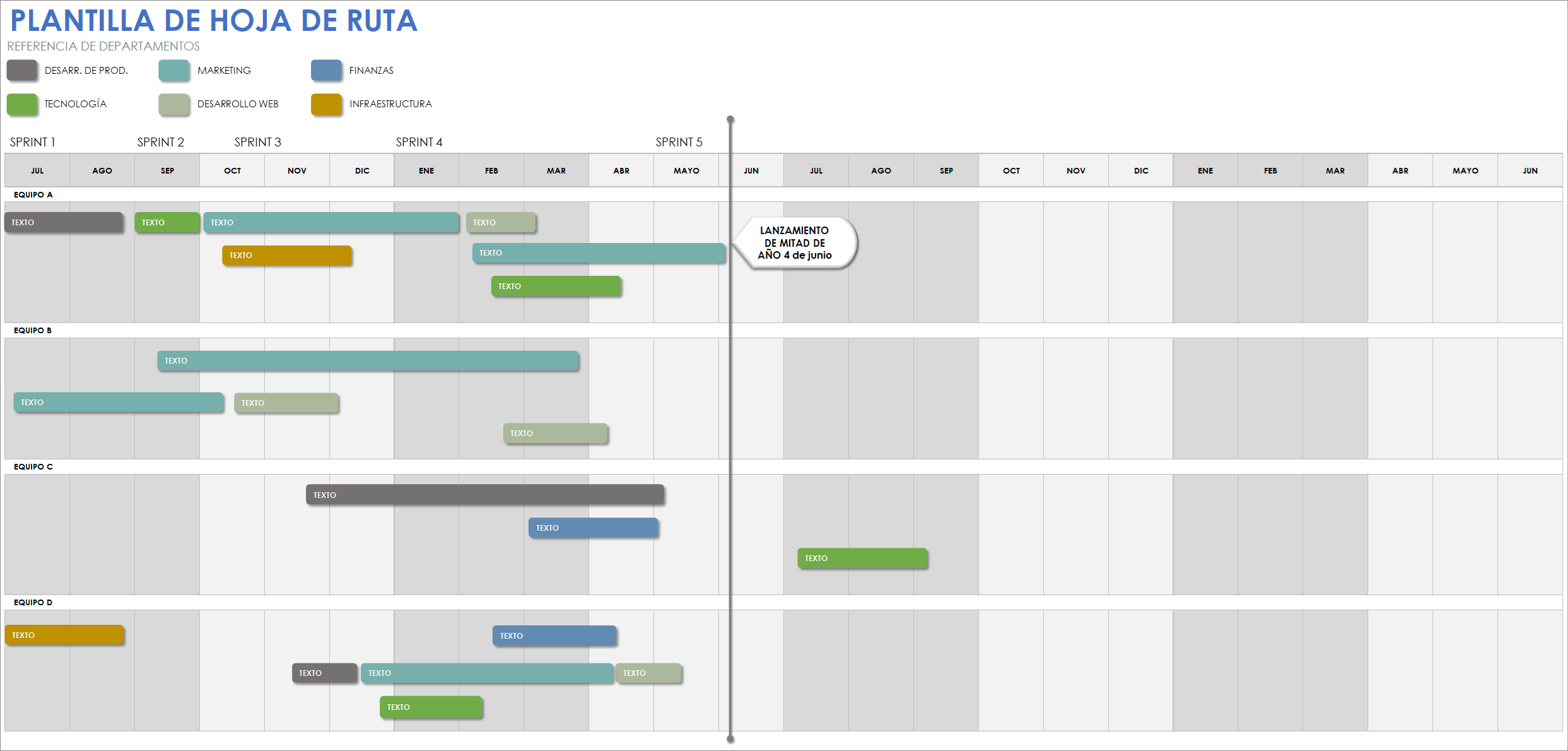The width and height of the screenshot is (1568, 751).
Task: Click the last JUN month header
Action: click(1530, 170)
